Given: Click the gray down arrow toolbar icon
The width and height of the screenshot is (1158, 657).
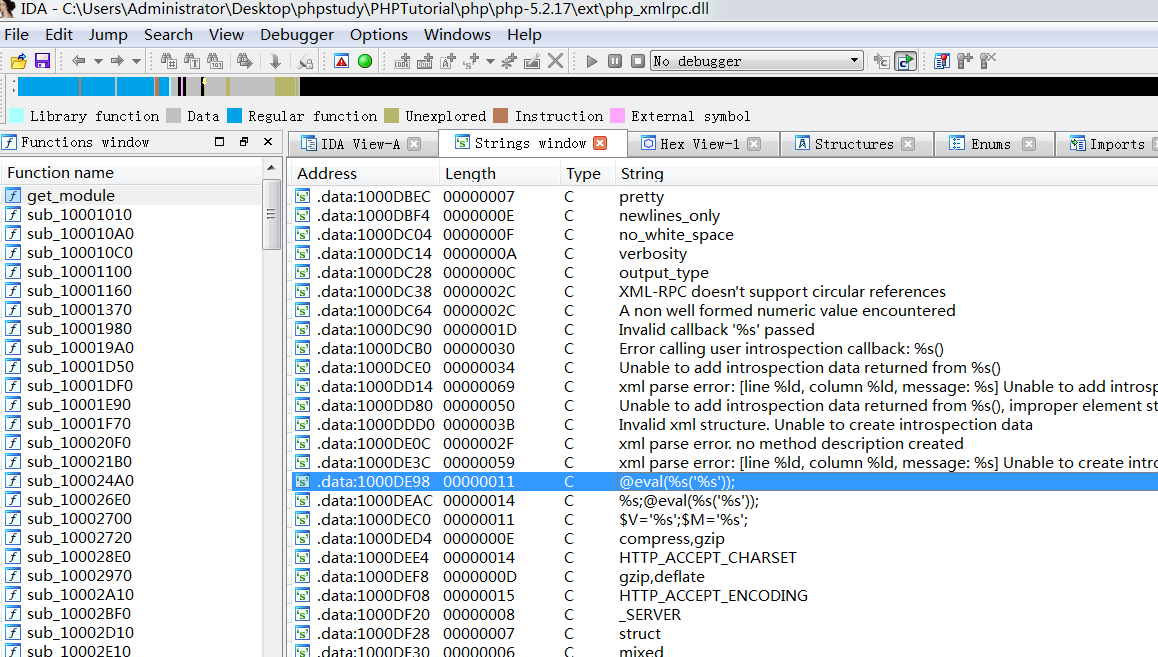Looking at the screenshot, I should [x=275, y=61].
